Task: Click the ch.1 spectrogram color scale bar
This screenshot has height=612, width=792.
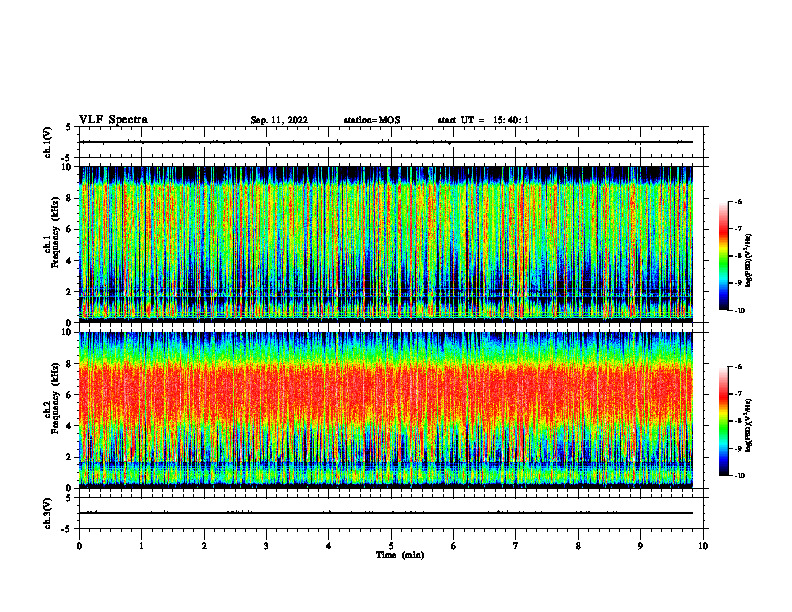Action: [723, 256]
